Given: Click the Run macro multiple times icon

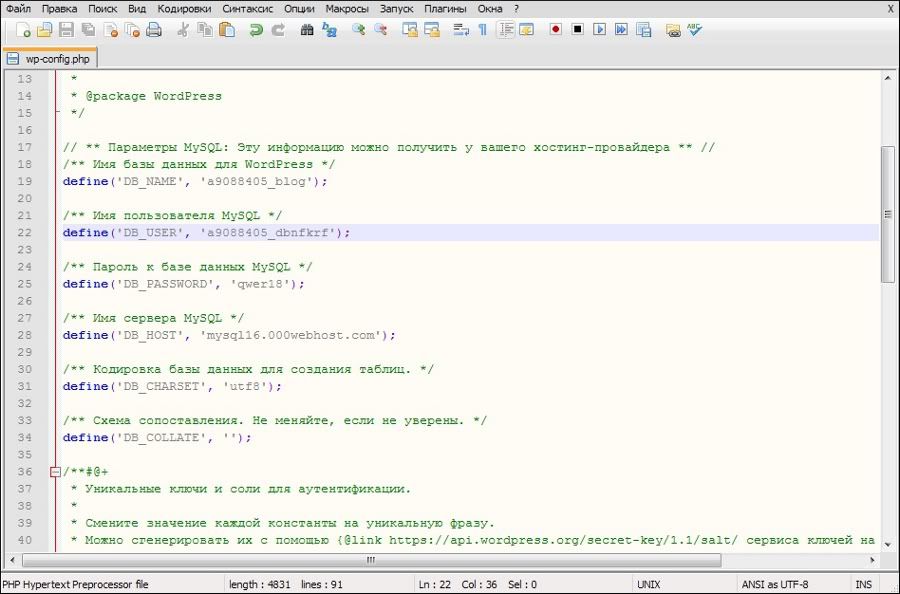Looking at the screenshot, I should click(x=621, y=29).
